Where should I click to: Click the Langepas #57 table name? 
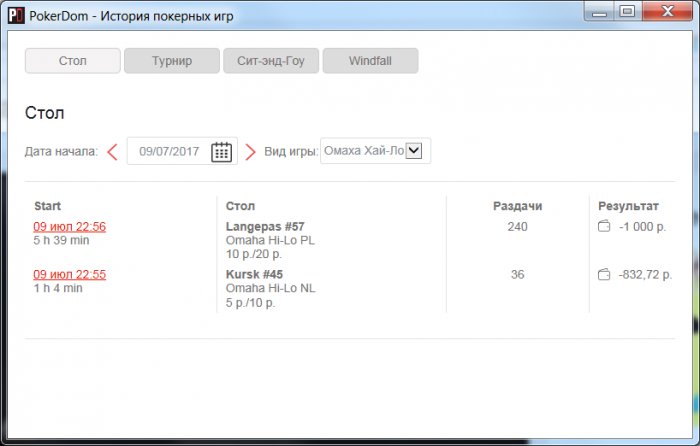point(265,226)
